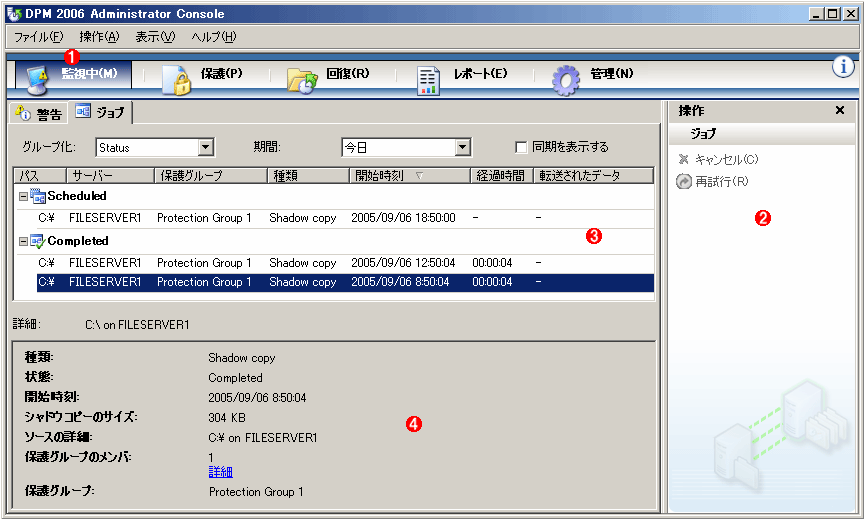The image size is (864, 519).
Task: Click the レポート(E) report chart icon
Action: click(428, 80)
